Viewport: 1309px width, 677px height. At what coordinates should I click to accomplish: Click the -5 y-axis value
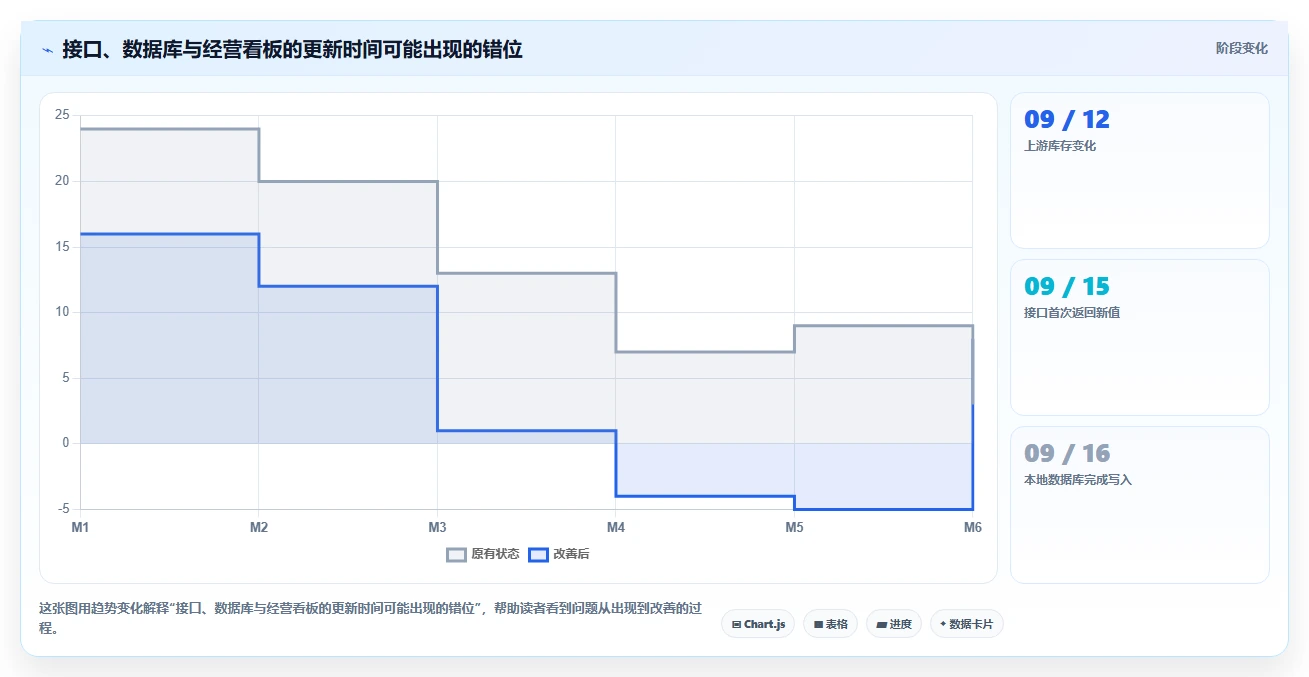pos(63,509)
